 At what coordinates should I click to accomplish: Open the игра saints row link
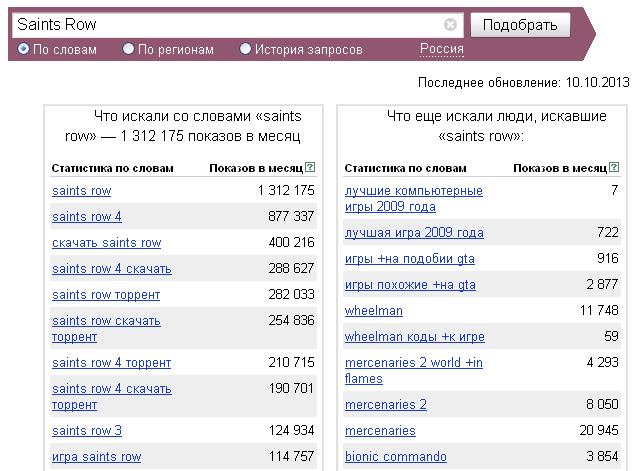(96, 457)
